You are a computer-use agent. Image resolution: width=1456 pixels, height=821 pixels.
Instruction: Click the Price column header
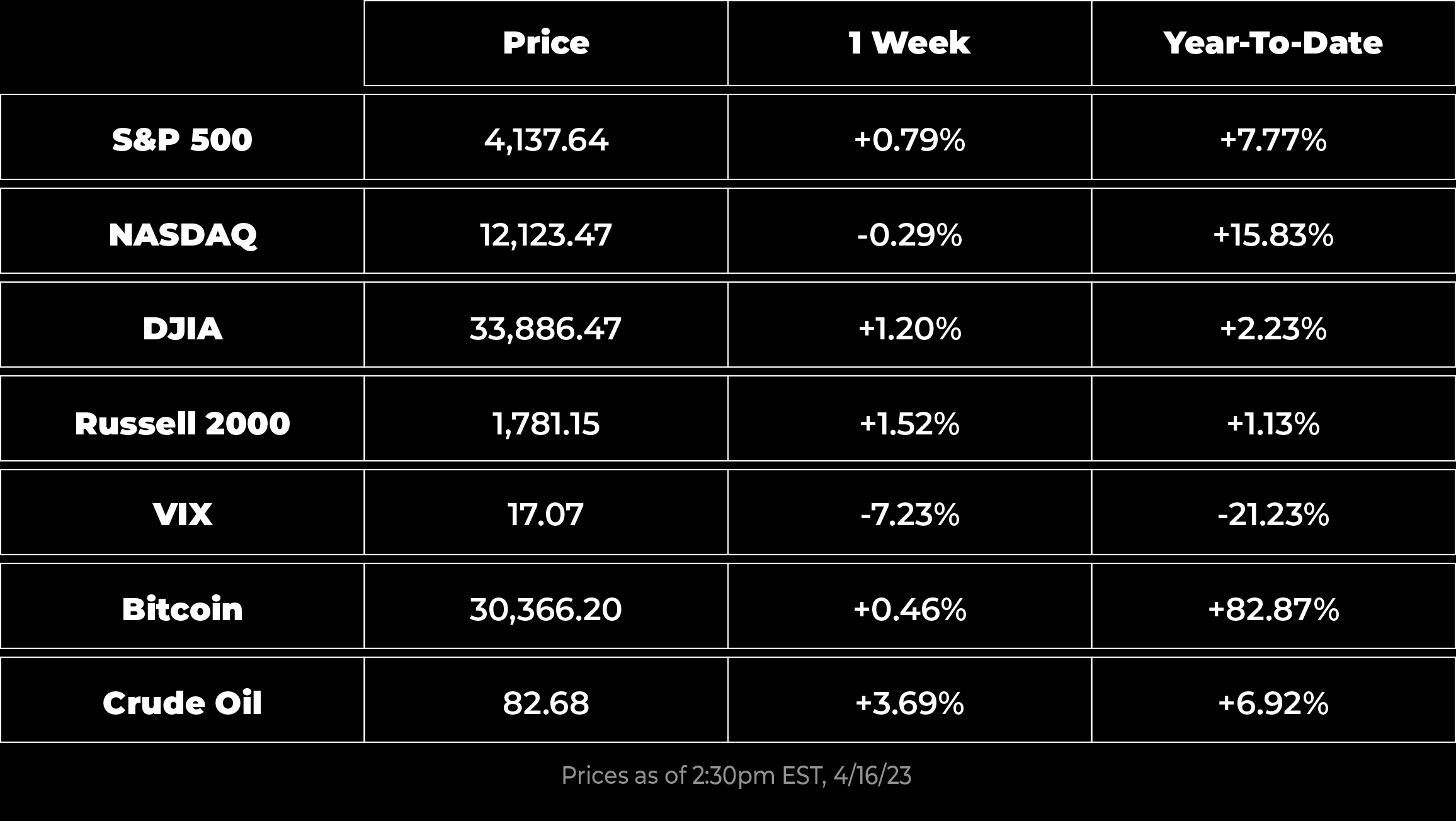click(x=546, y=43)
